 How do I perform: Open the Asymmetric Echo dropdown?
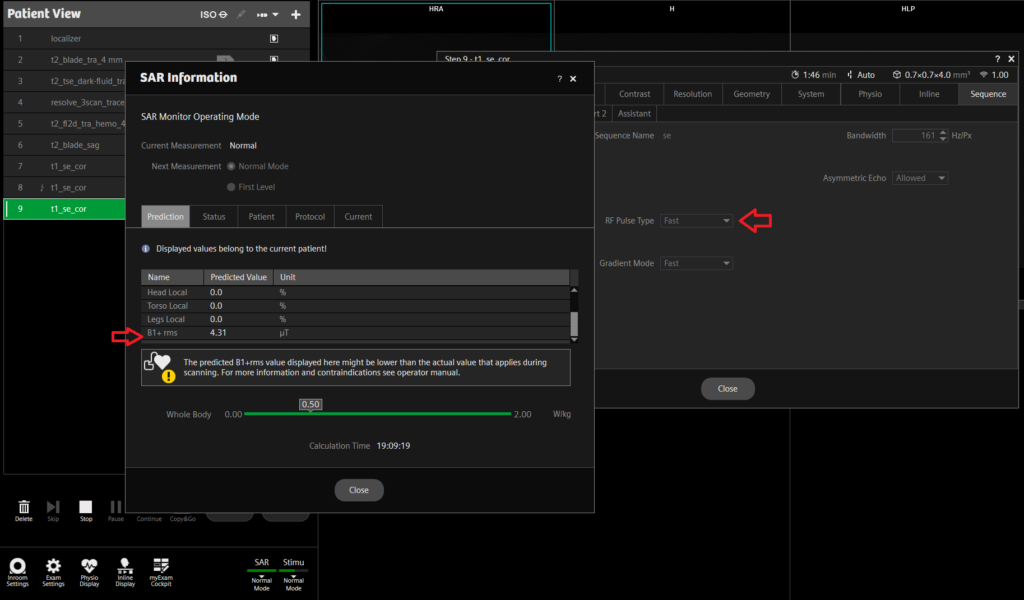920,178
